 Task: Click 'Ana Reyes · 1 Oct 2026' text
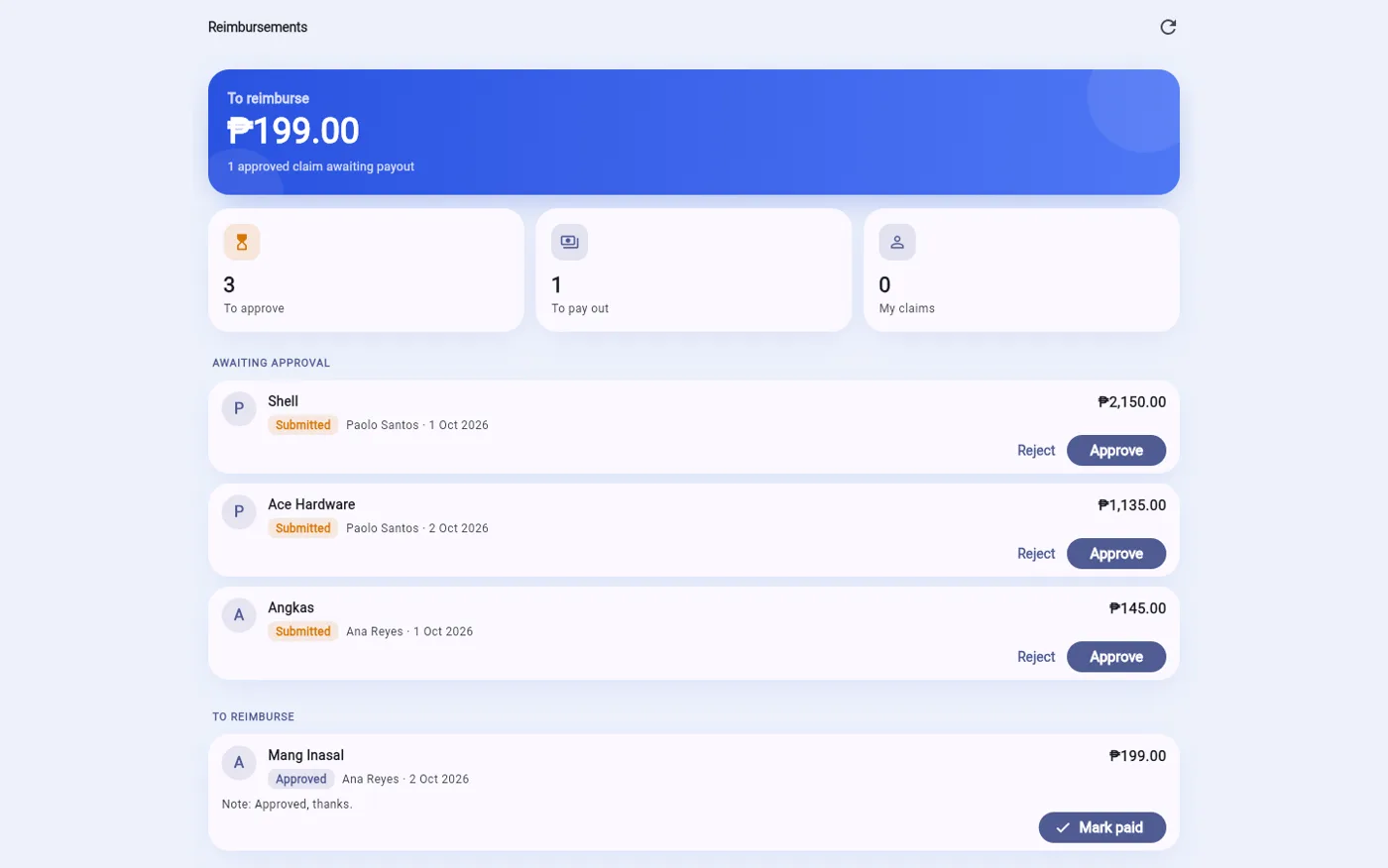point(409,631)
